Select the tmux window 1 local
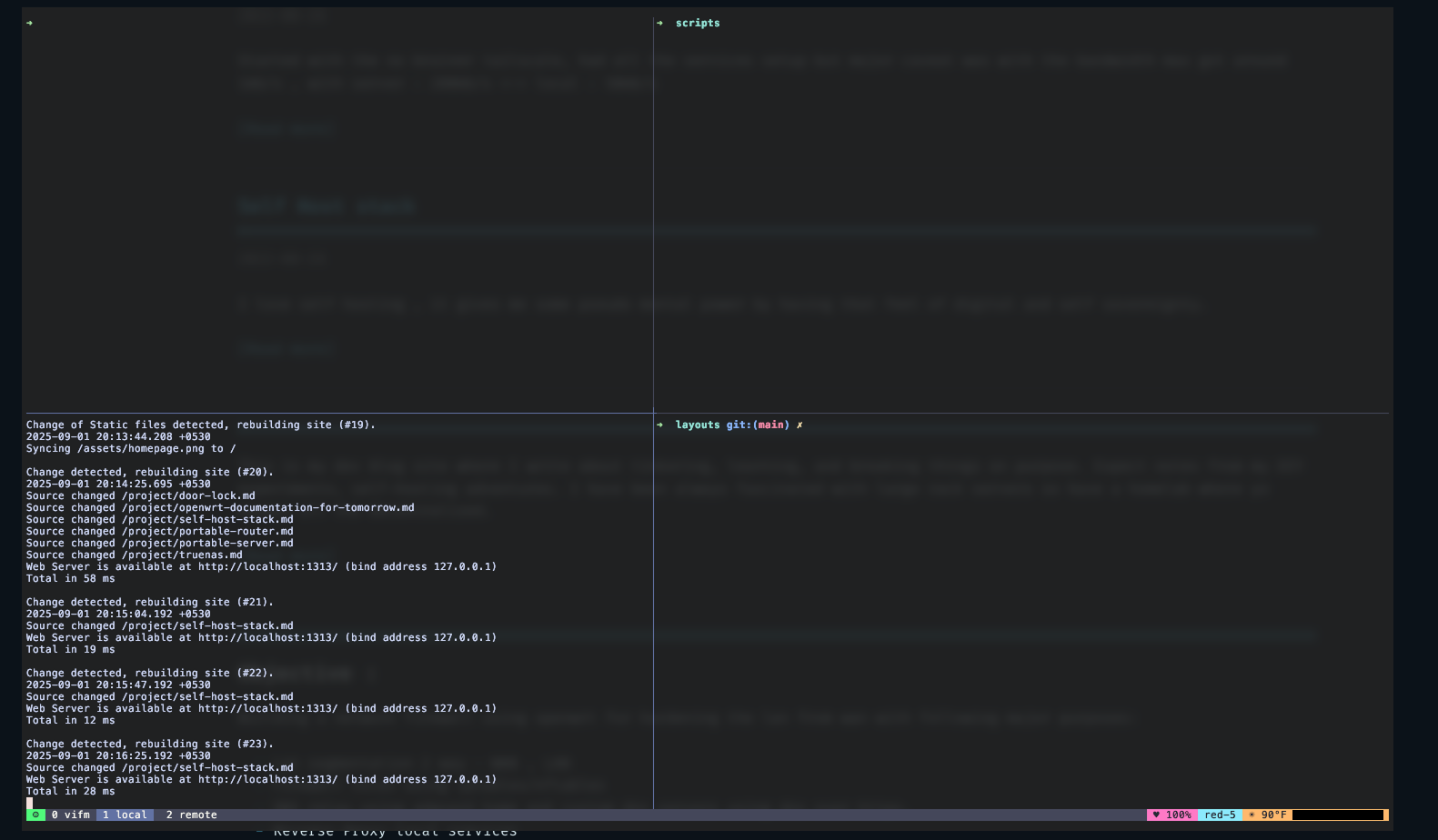The width and height of the screenshot is (1438, 840). (x=125, y=815)
